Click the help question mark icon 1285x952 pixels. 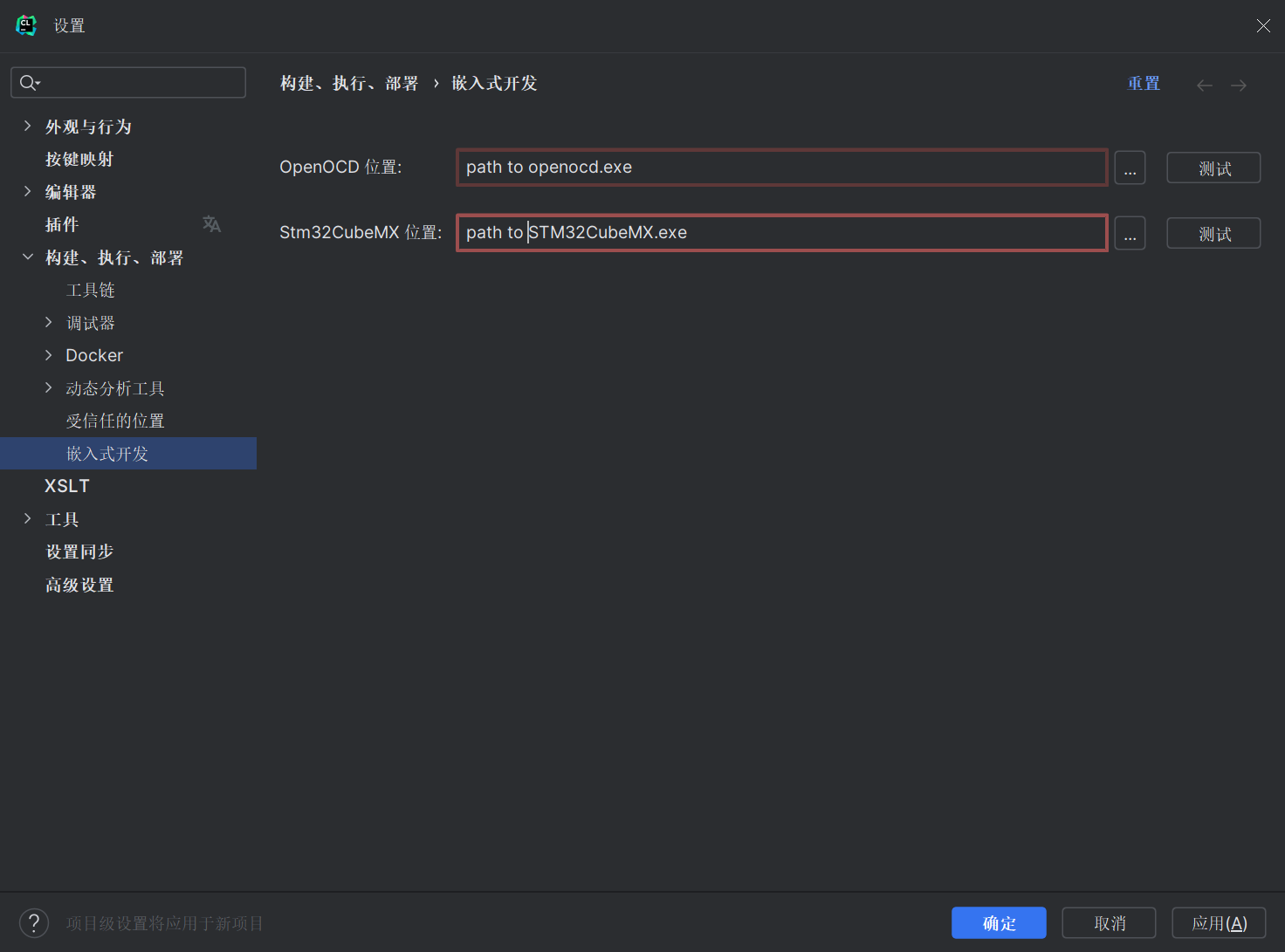tap(34, 923)
